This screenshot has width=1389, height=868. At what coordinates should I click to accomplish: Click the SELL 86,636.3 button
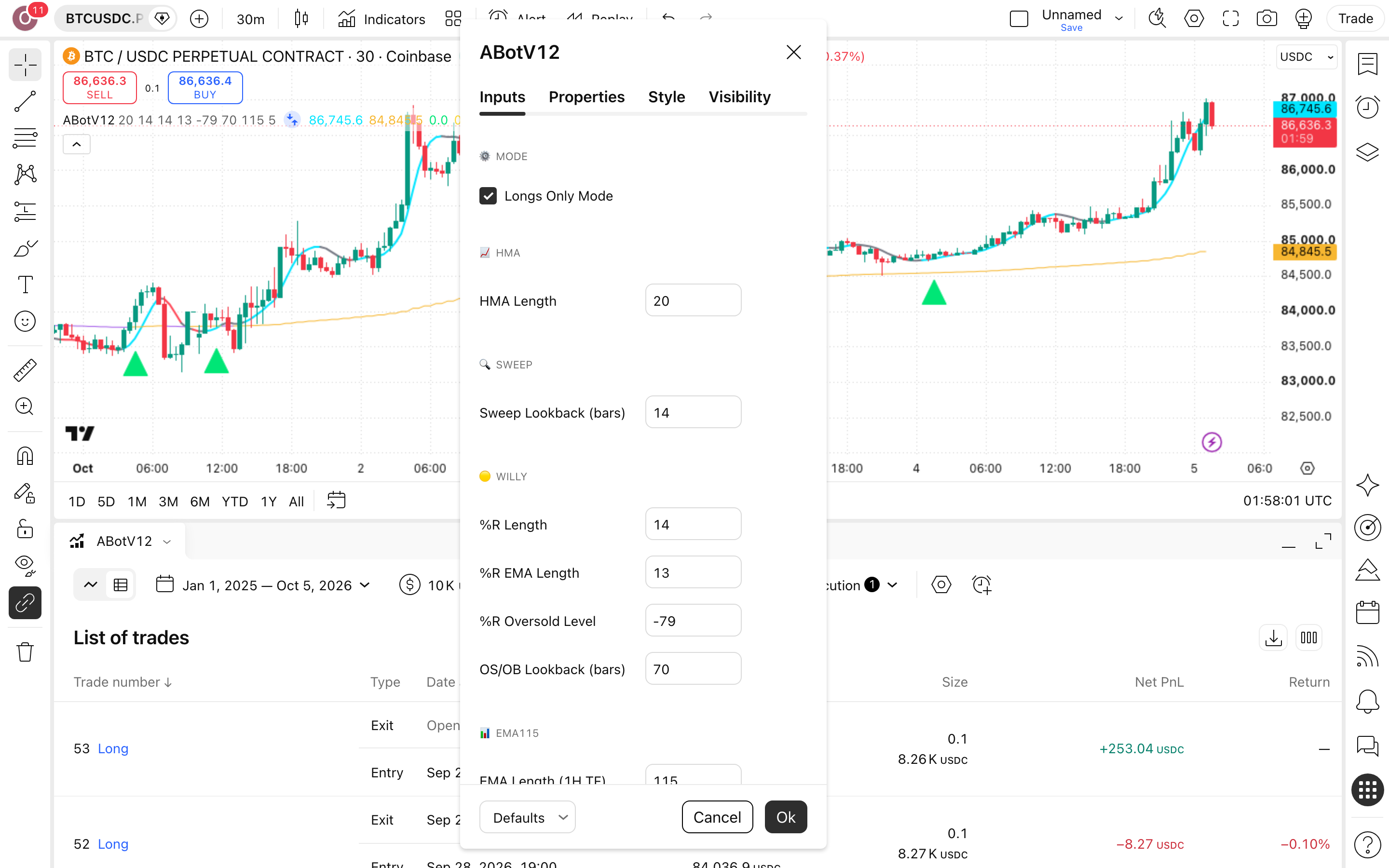[99, 87]
